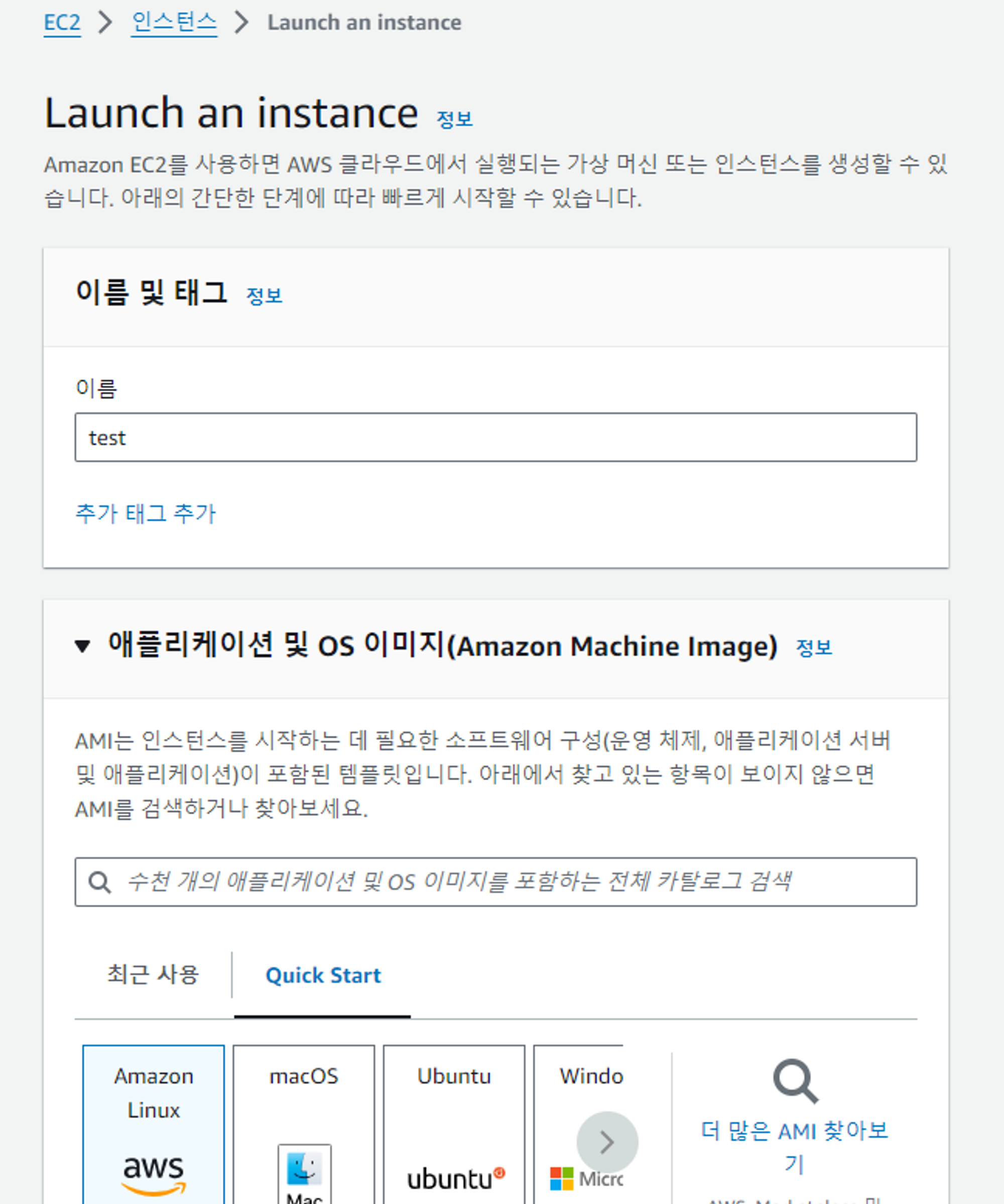Switch to the 최근 사용 tab
Screen dimensions: 1004x1204
click(x=154, y=975)
